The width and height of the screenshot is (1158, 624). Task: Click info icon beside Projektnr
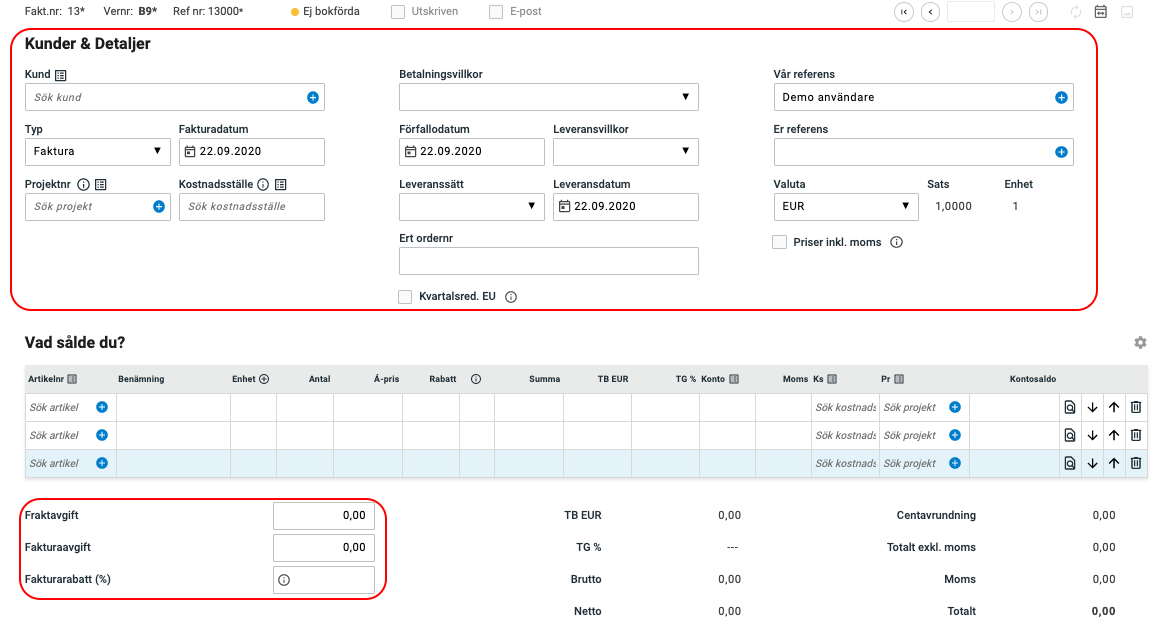click(83, 185)
